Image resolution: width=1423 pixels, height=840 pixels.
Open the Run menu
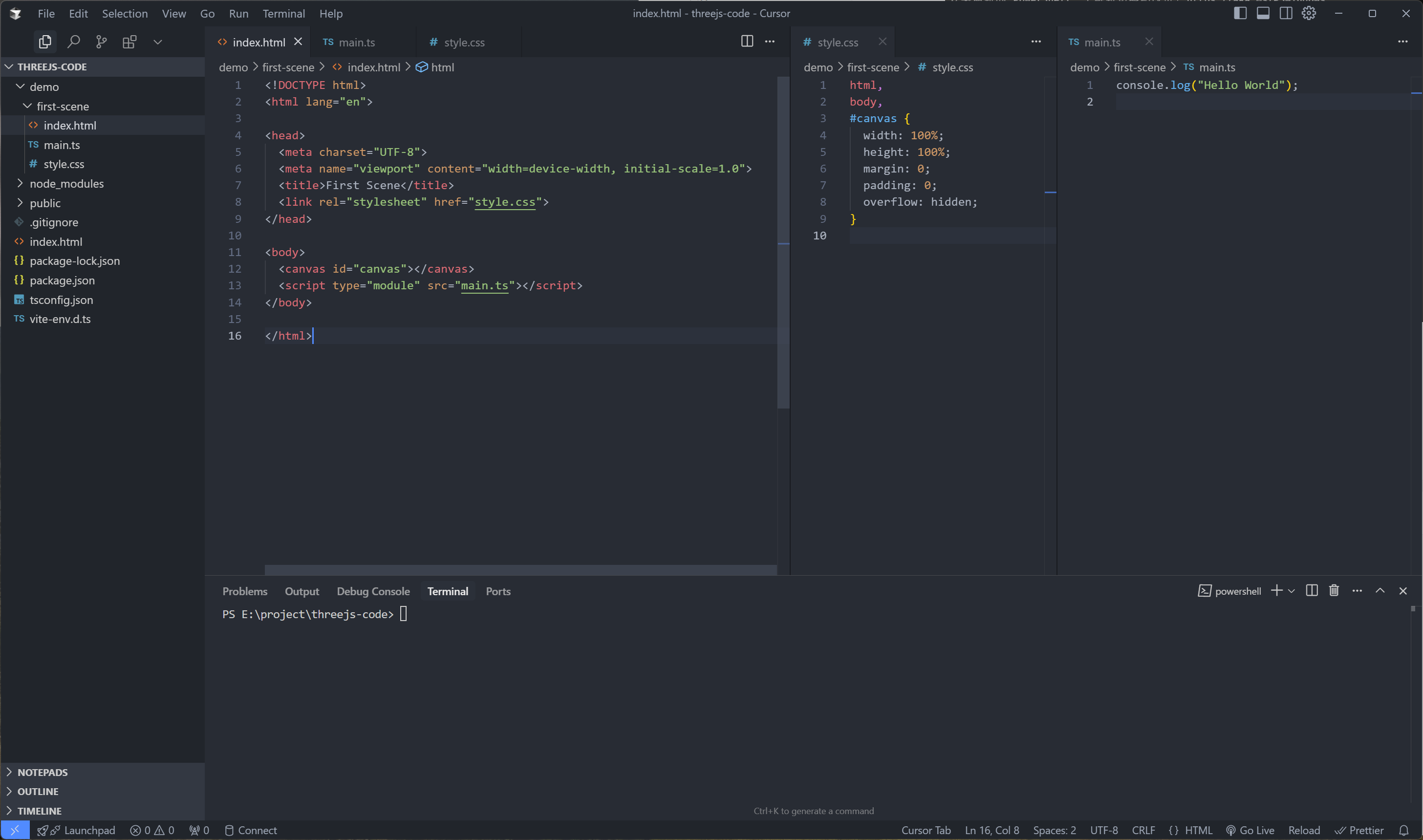(238, 14)
